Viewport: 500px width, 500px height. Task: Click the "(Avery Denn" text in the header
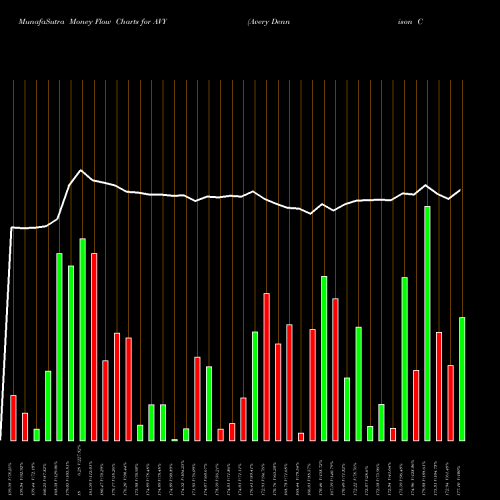pos(269,22)
